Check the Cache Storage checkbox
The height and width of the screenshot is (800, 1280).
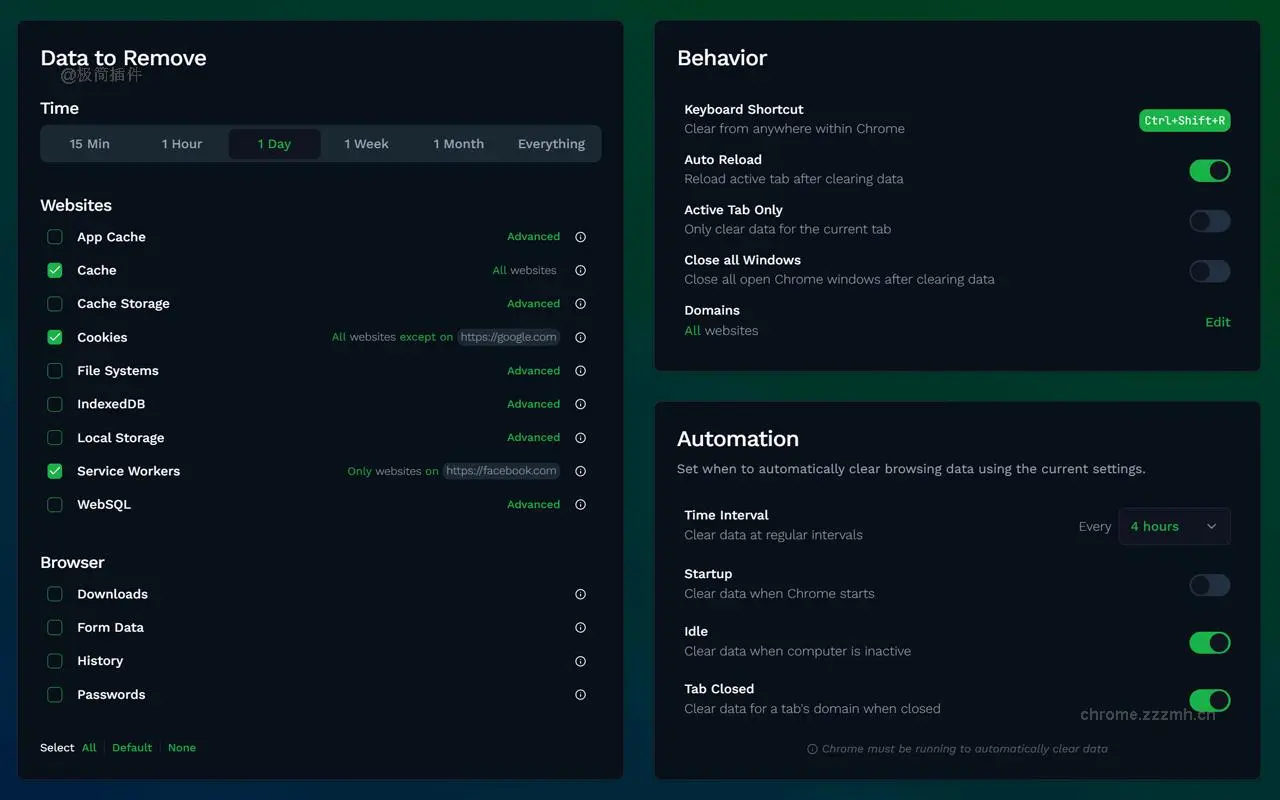point(54,304)
